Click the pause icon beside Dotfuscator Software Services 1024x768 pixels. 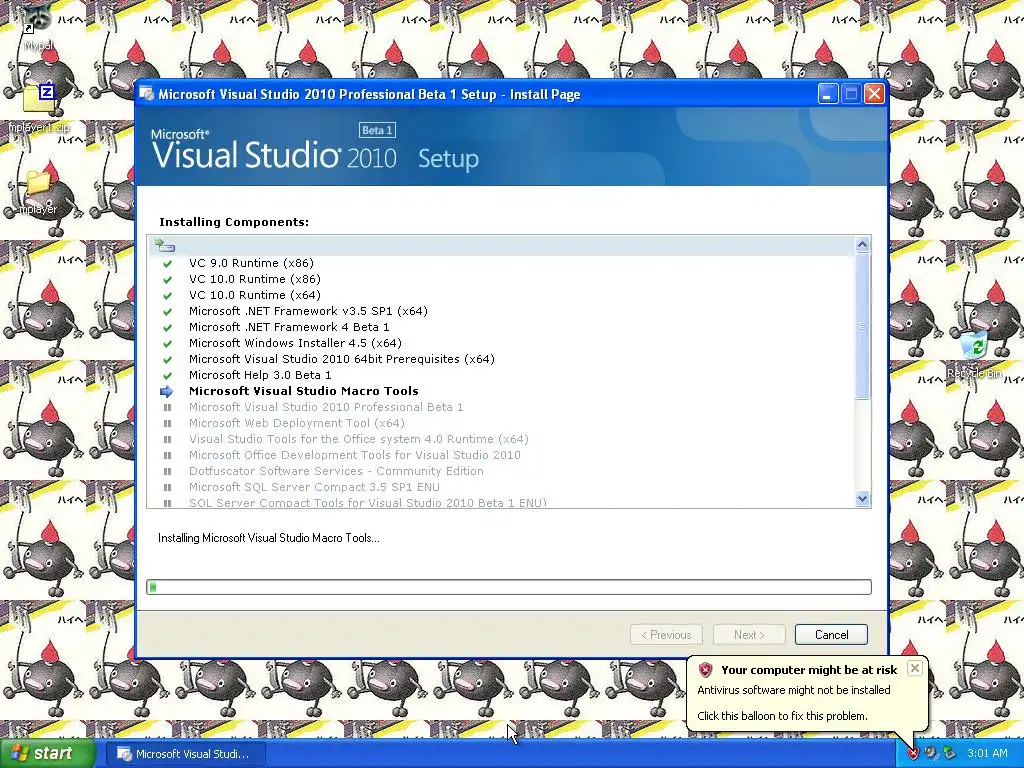click(x=167, y=472)
